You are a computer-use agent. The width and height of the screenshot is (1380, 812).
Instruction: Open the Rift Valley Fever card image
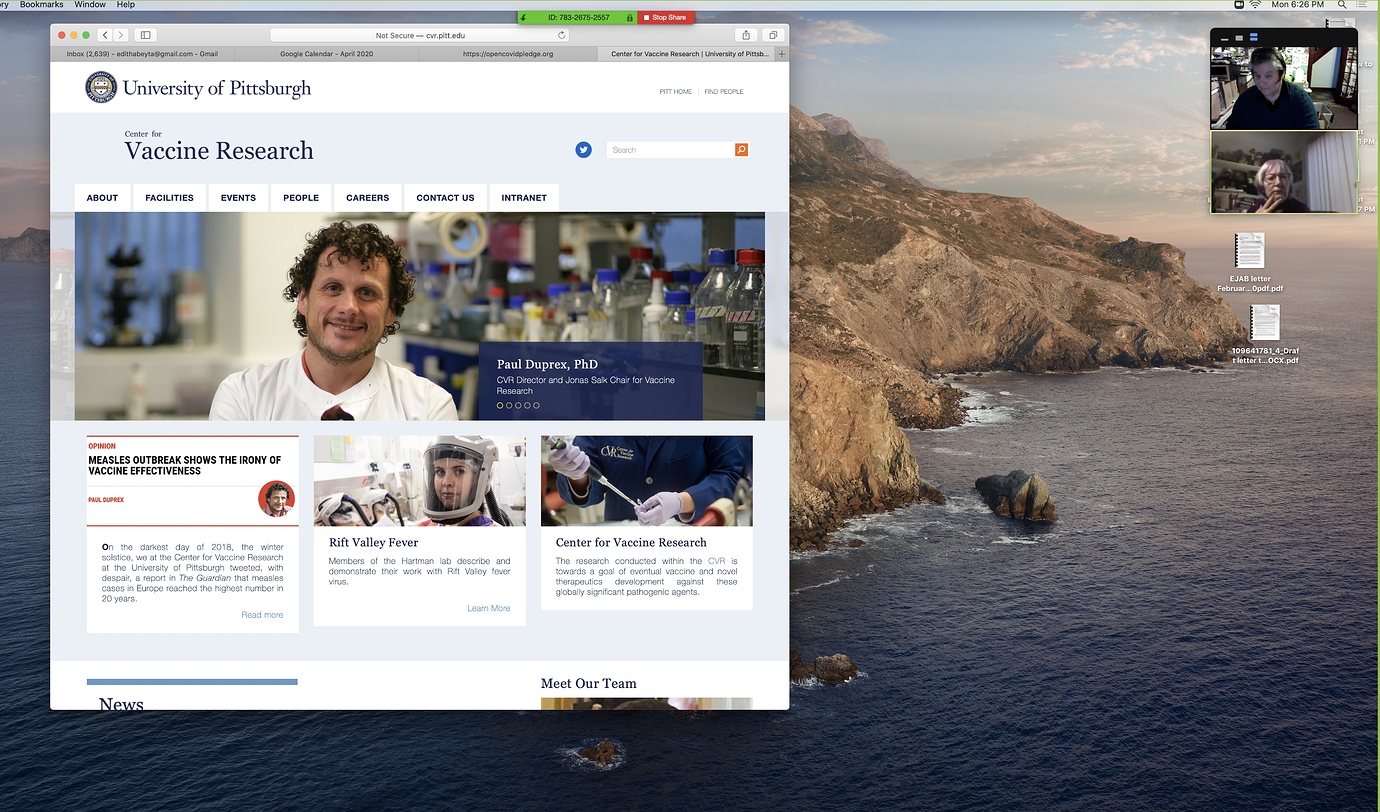(x=420, y=481)
